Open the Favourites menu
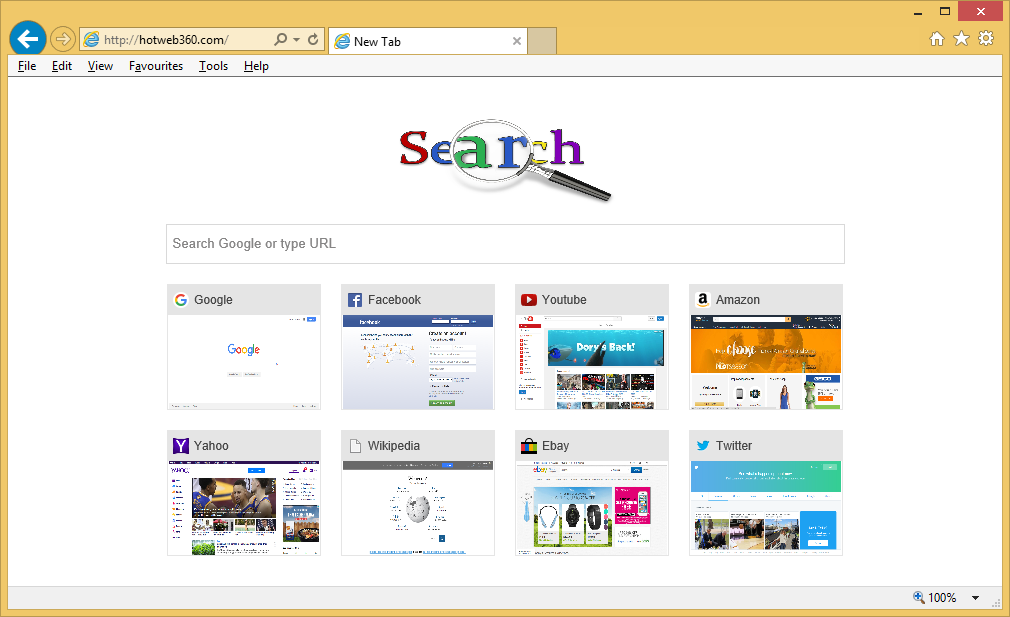The width and height of the screenshot is (1010, 617). click(x=156, y=66)
